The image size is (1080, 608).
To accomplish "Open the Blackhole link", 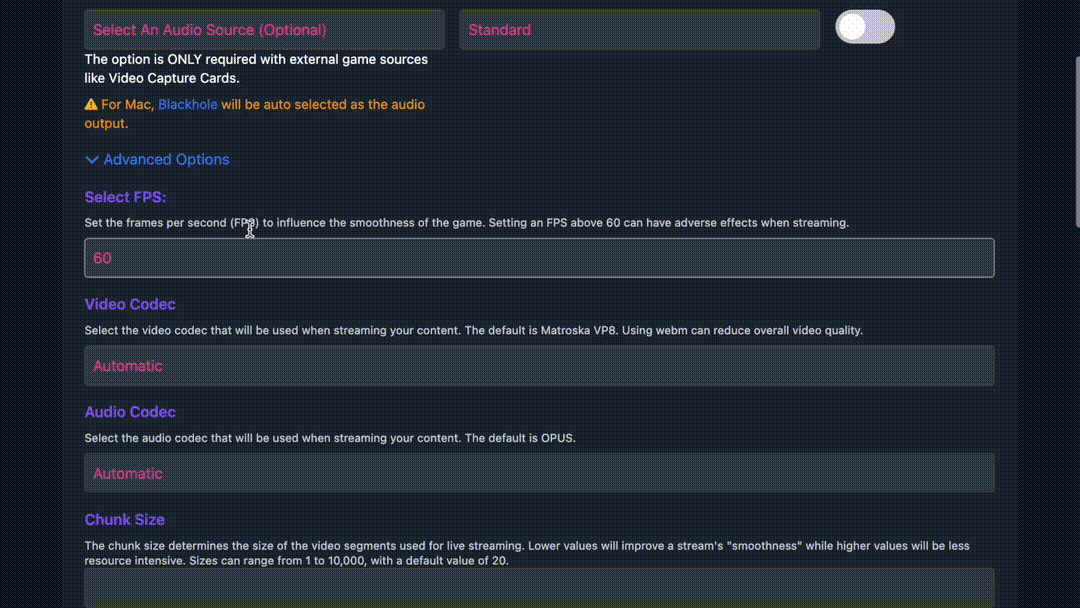I will click(x=187, y=104).
